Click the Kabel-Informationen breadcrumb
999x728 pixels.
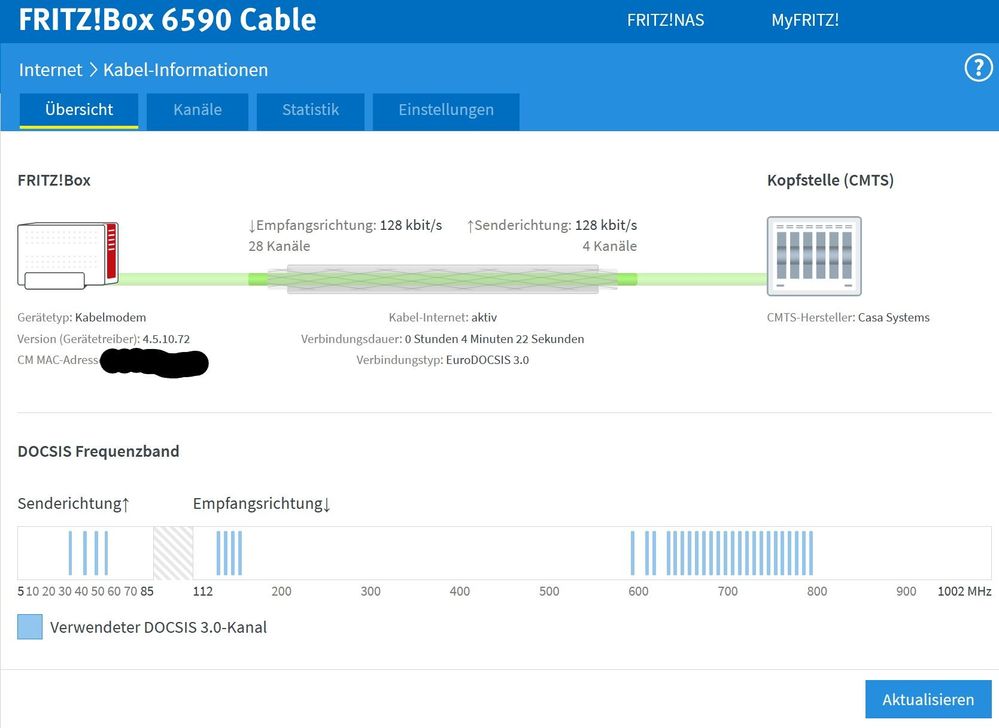[x=185, y=69]
